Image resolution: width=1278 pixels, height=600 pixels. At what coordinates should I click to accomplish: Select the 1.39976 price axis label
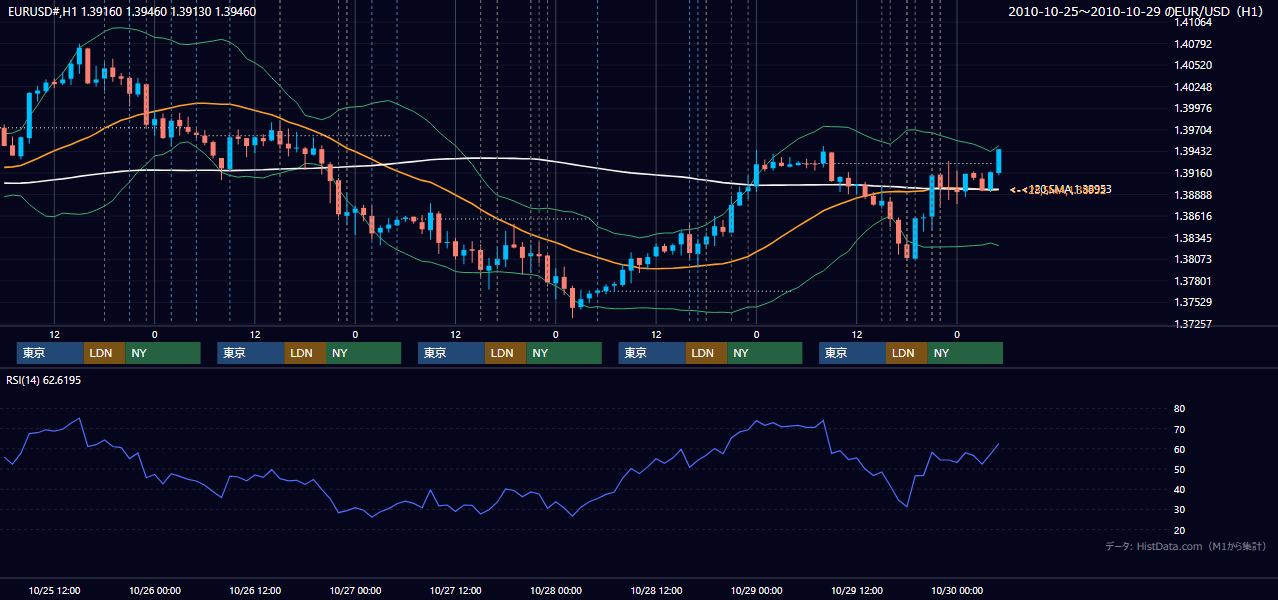[x=1193, y=108]
